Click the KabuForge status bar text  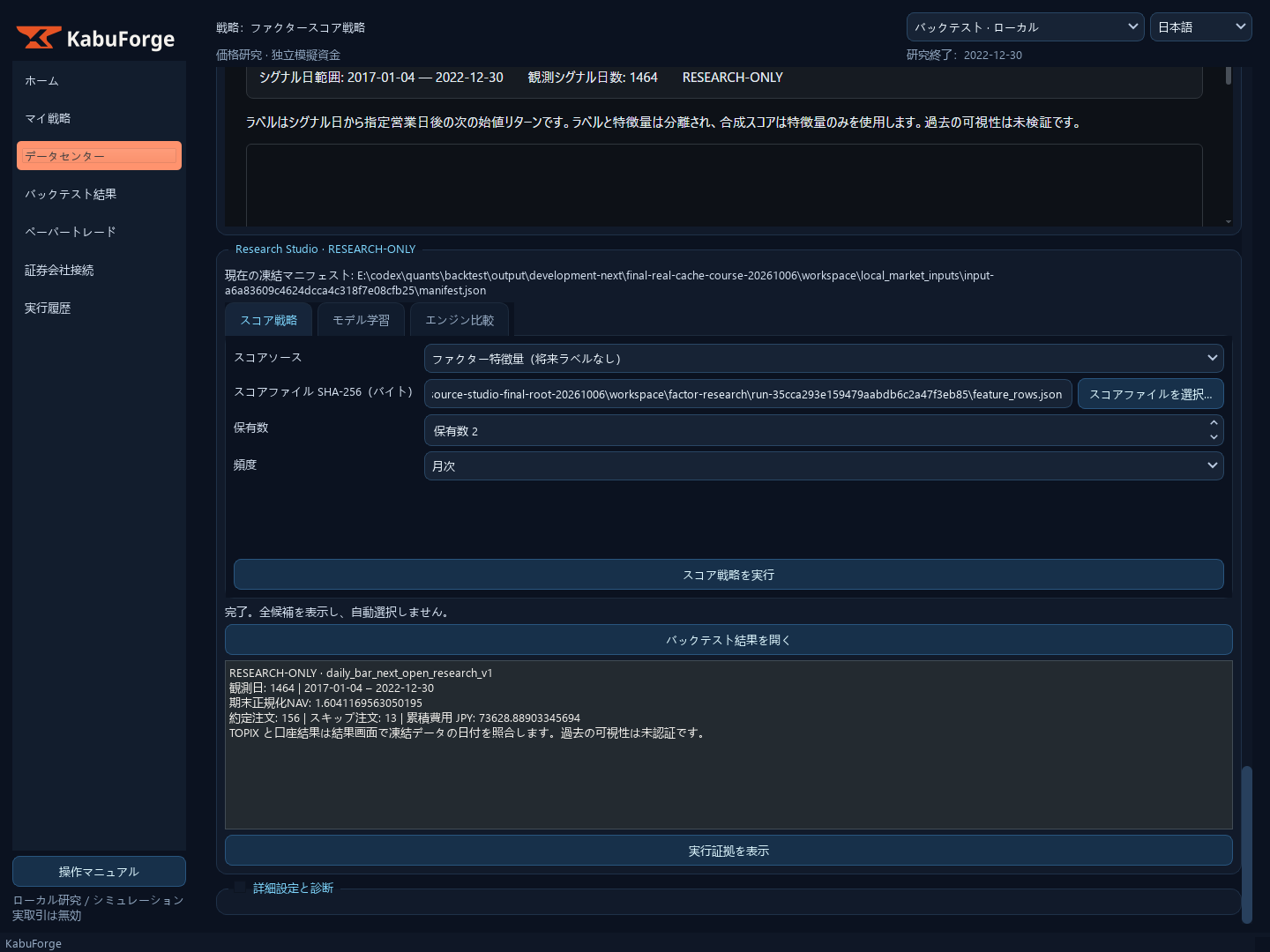pos(34,943)
